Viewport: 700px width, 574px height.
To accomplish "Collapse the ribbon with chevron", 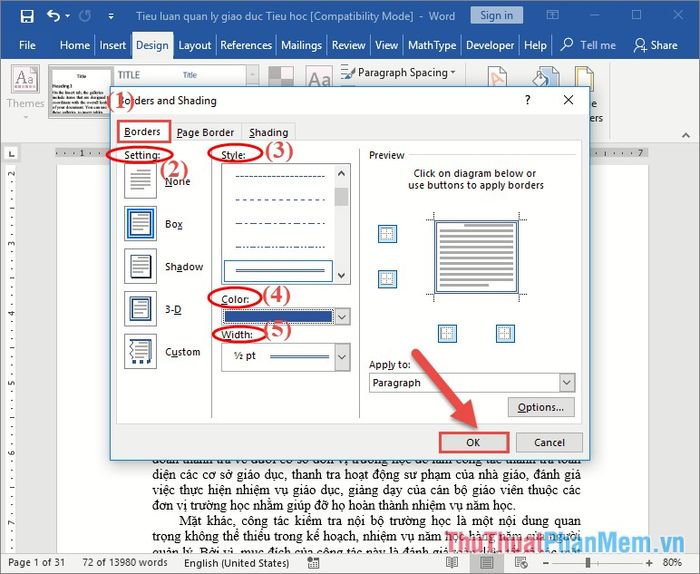I will pyautogui.click(x=686, y=135).
